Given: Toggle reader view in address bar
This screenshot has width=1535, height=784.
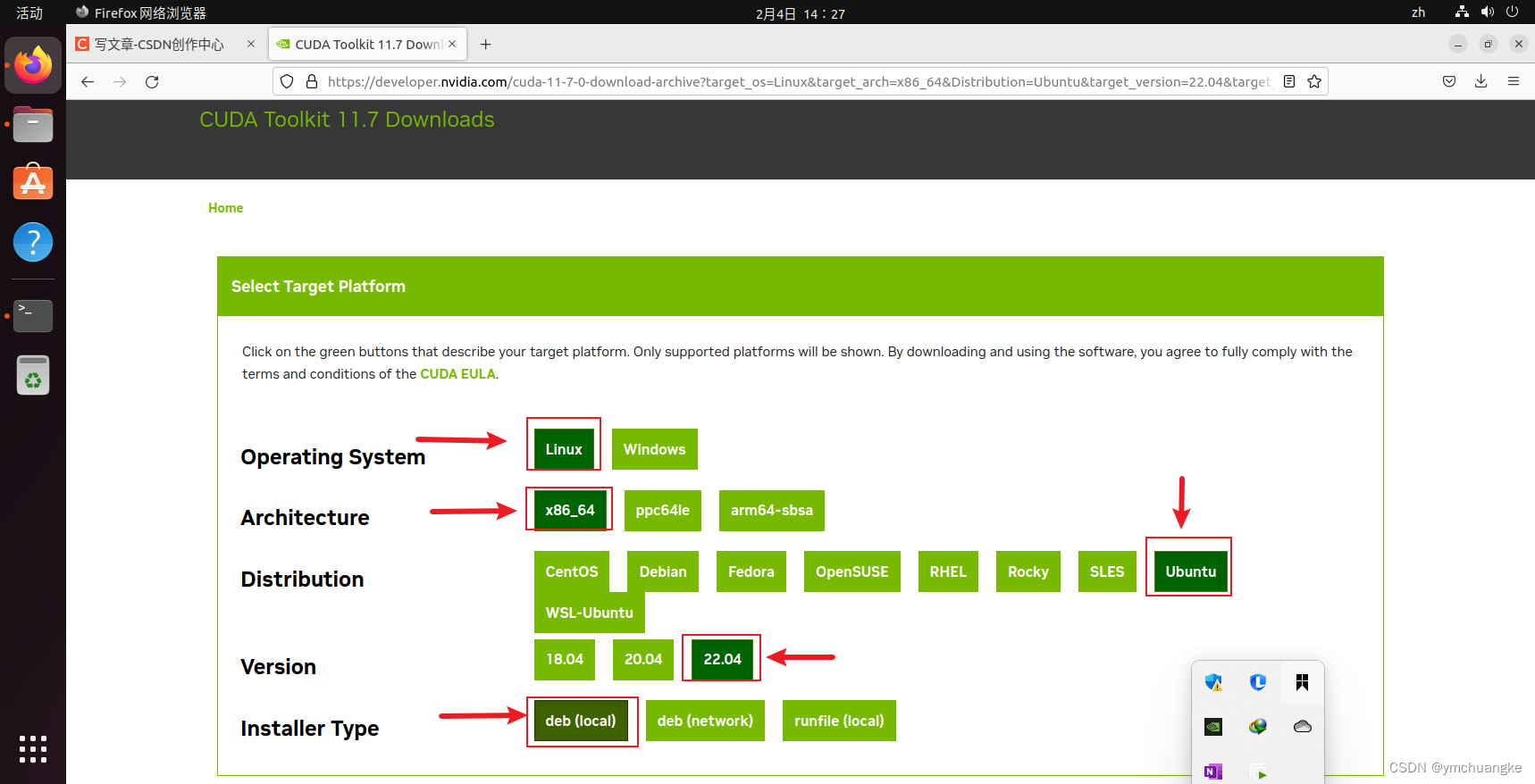Looking at the screenshot, I should 1289,81.
